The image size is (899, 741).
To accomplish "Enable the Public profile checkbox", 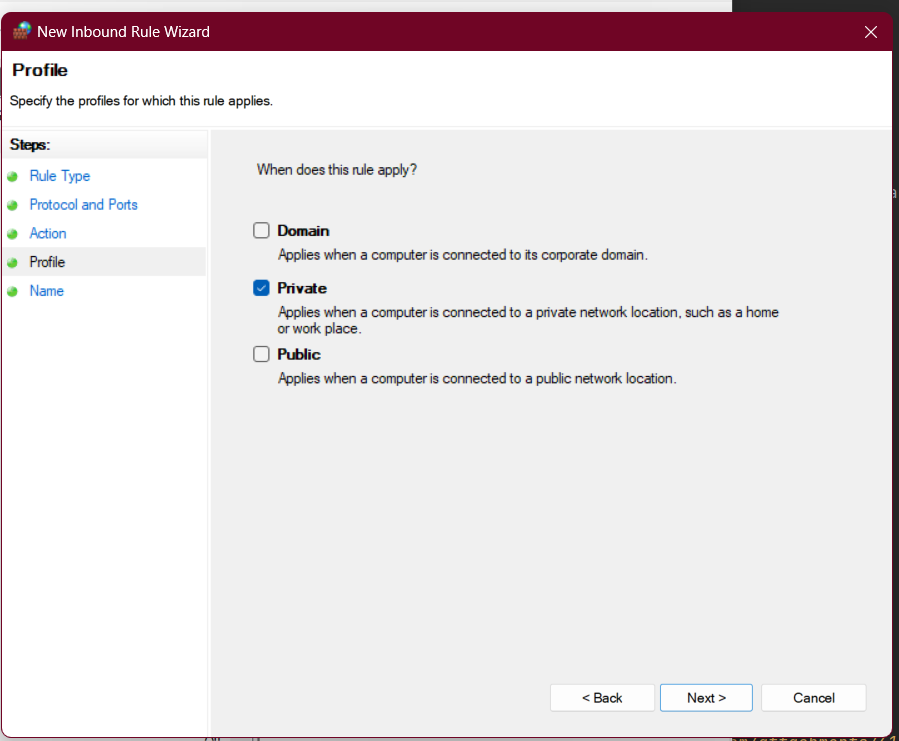I will coord(261,354).
